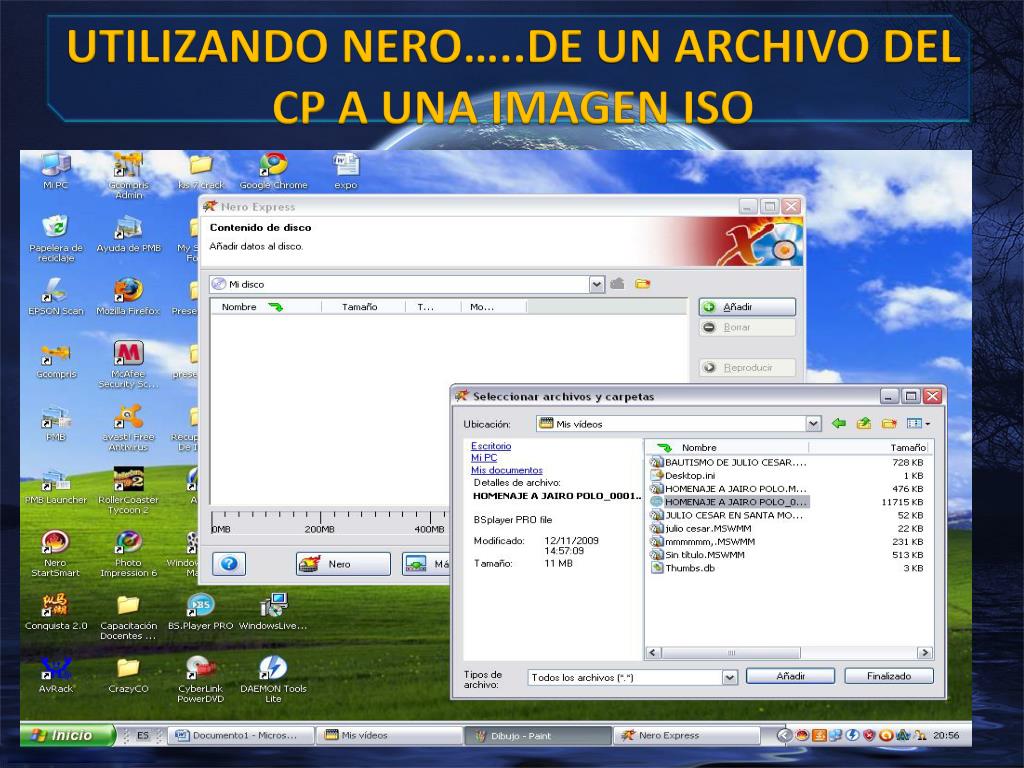Launch DAEMON Tools Lite shortcut
The width and height of the screenshot is (1024, 768).
point(273,680)
